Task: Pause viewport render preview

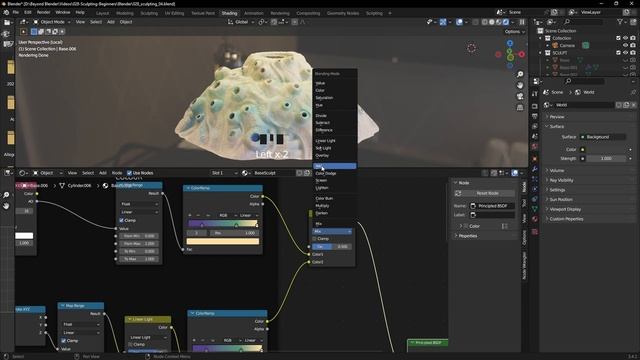Action: coord(522,22)
